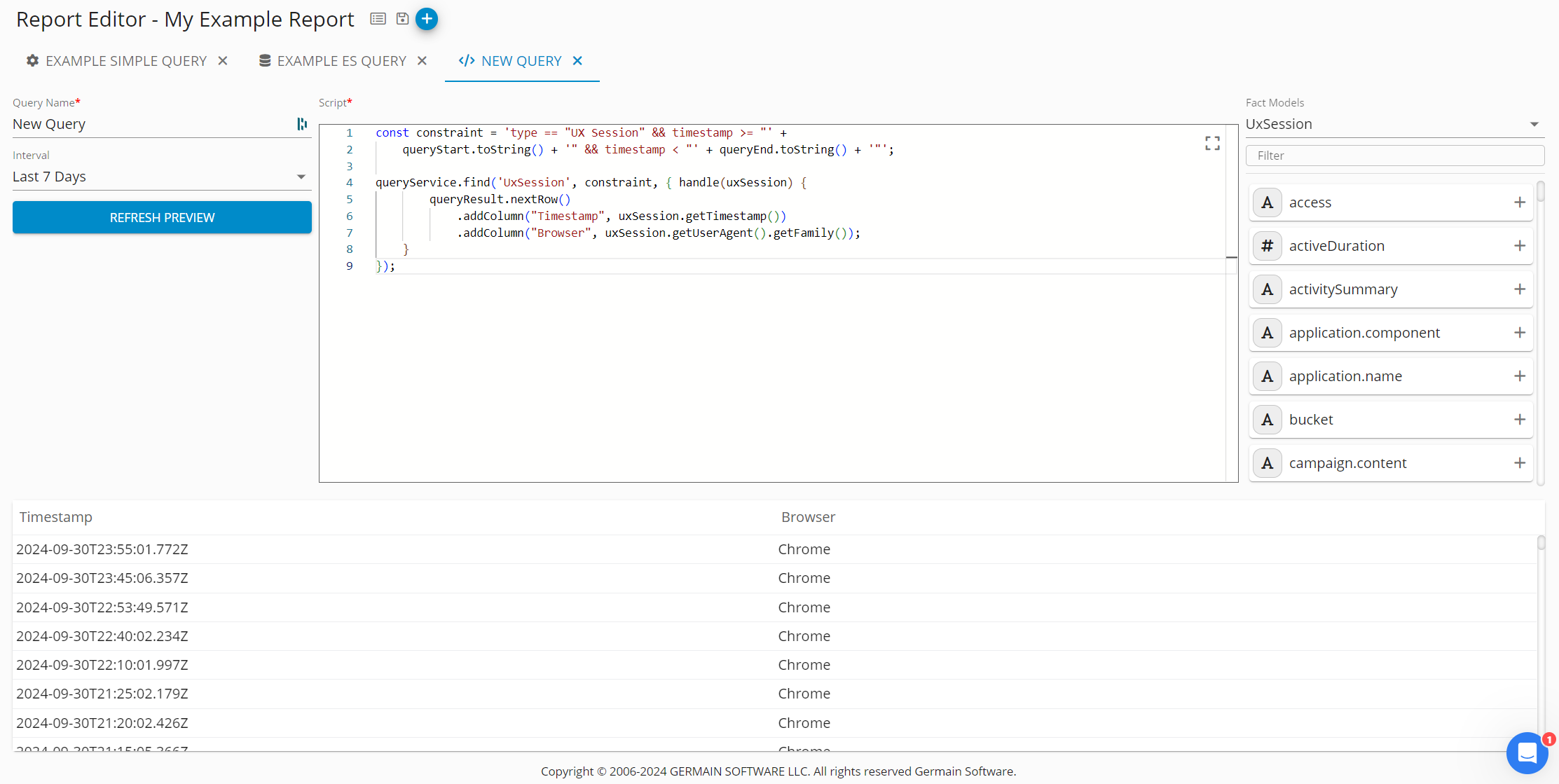Viewport: 1559px width, 784px height.
Task: Add the bucket field with plus icon
Action: pos(1519,420)
